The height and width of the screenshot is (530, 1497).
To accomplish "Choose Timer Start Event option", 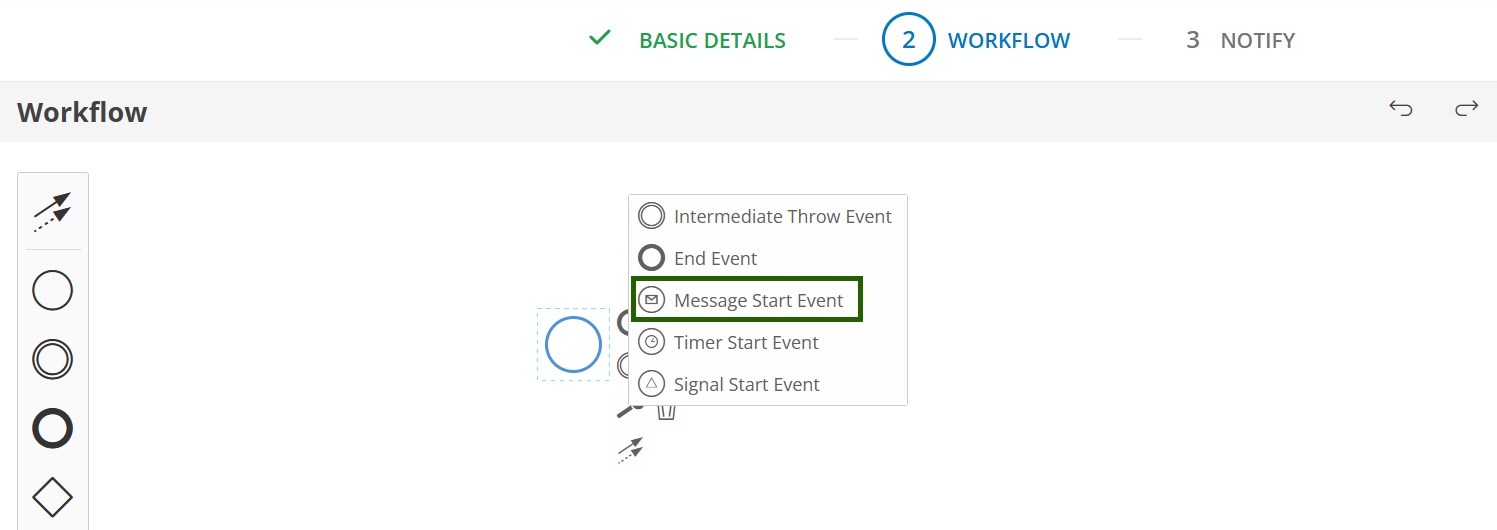I will tap(746, 342).
